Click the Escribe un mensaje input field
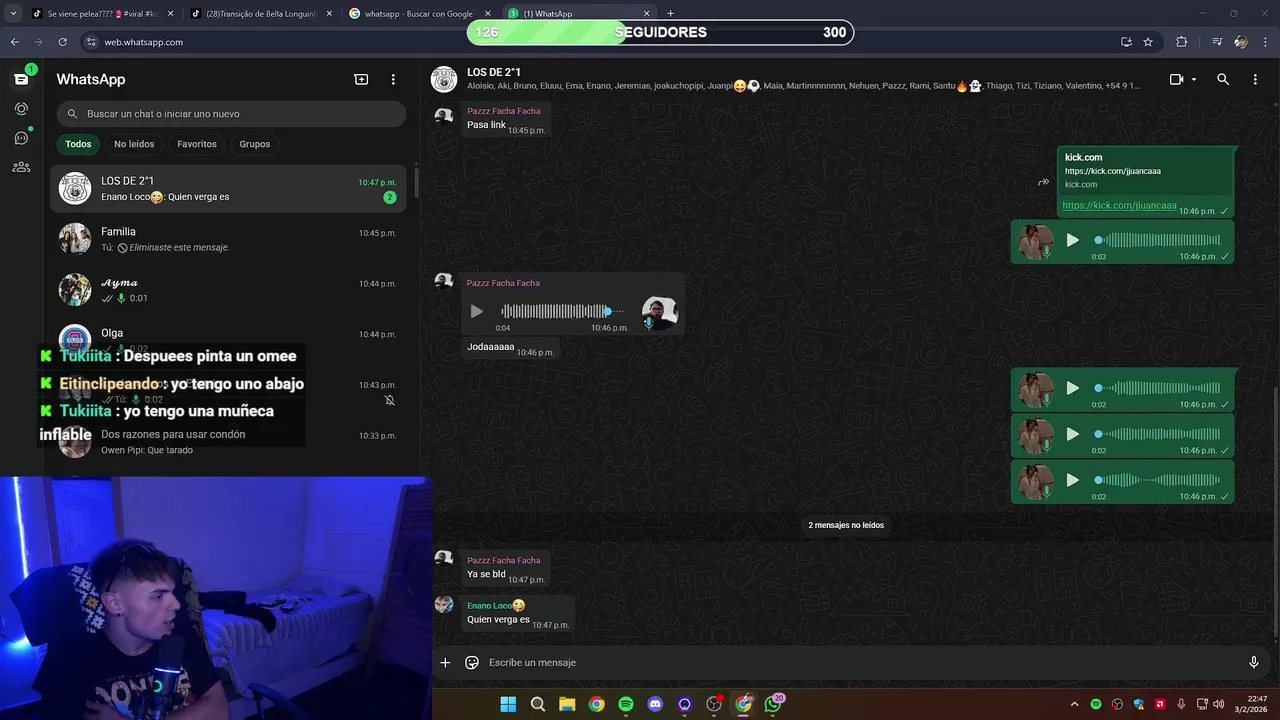1280x720 pixels. [860, 662]
